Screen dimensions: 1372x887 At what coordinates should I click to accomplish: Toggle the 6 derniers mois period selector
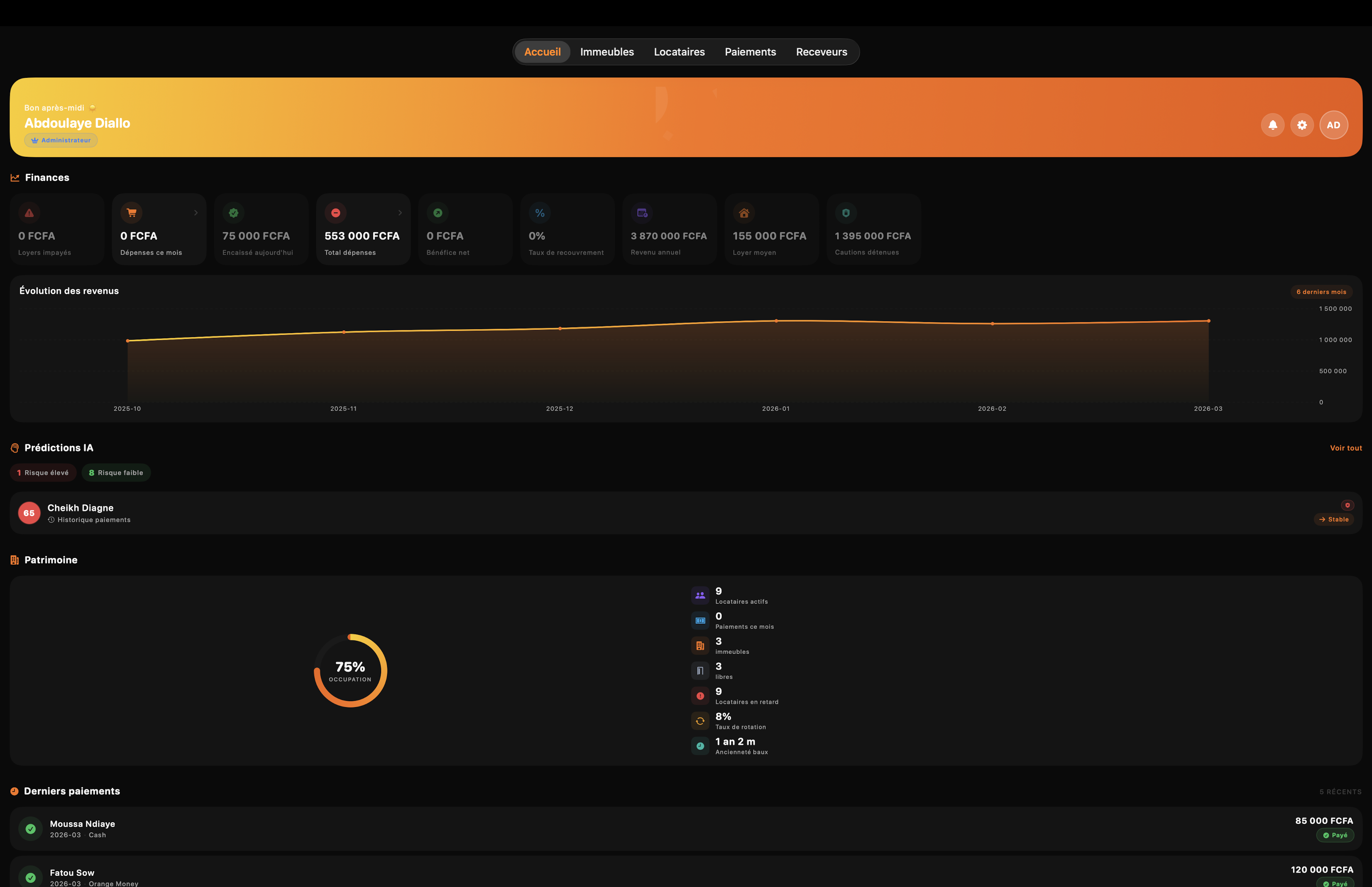(x=1321, y=291)
